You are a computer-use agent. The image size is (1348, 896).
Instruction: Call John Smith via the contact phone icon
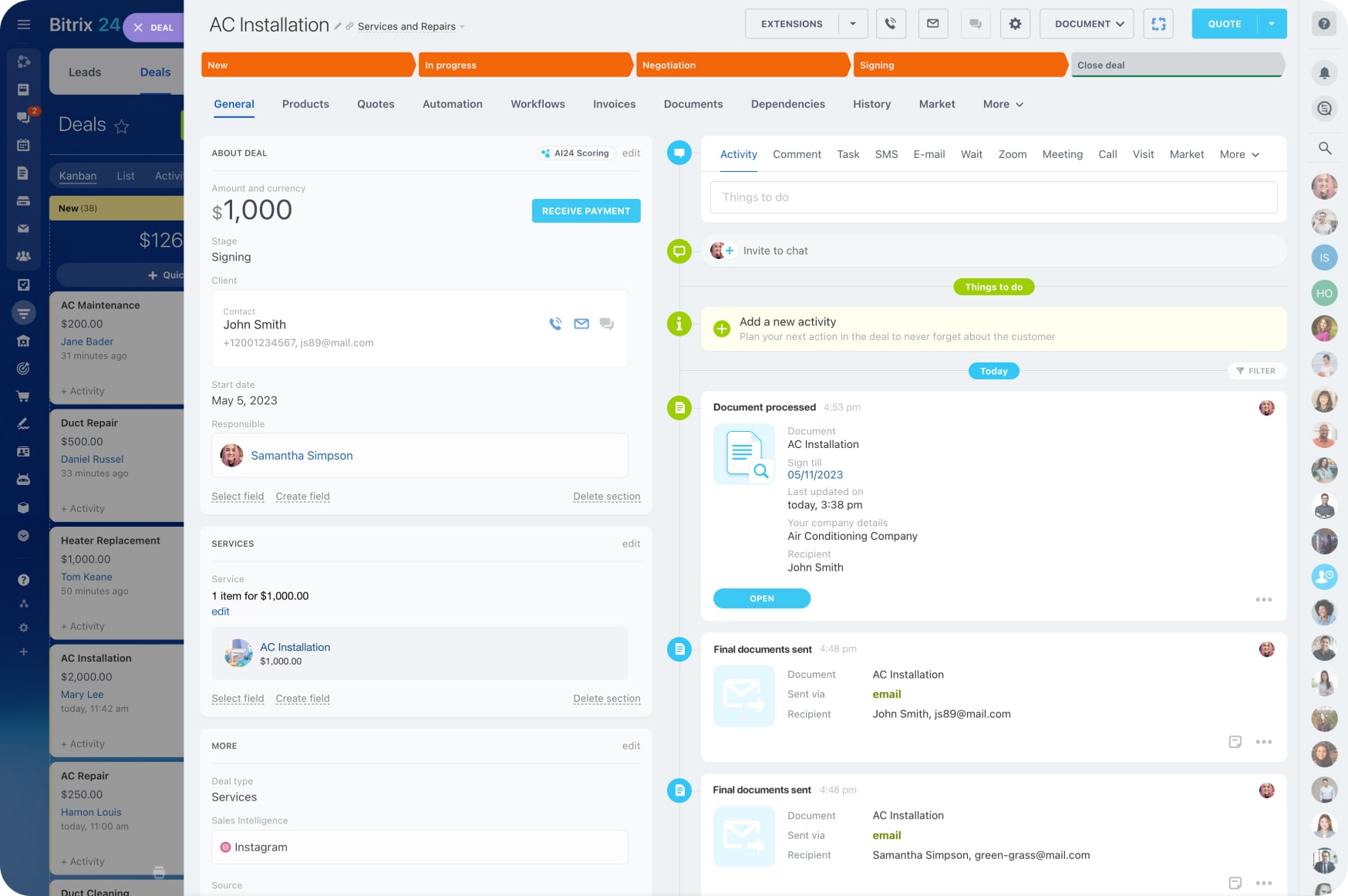555,324
